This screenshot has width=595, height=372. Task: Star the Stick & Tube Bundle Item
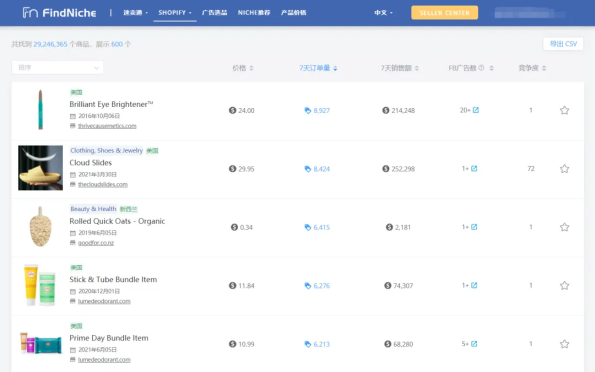(x=564, y=286)
